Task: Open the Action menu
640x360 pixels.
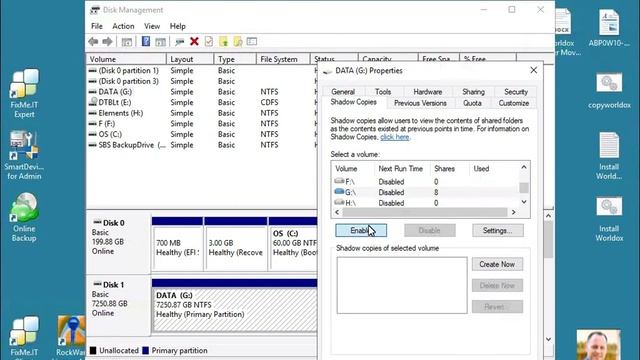Action: (123, 26)
